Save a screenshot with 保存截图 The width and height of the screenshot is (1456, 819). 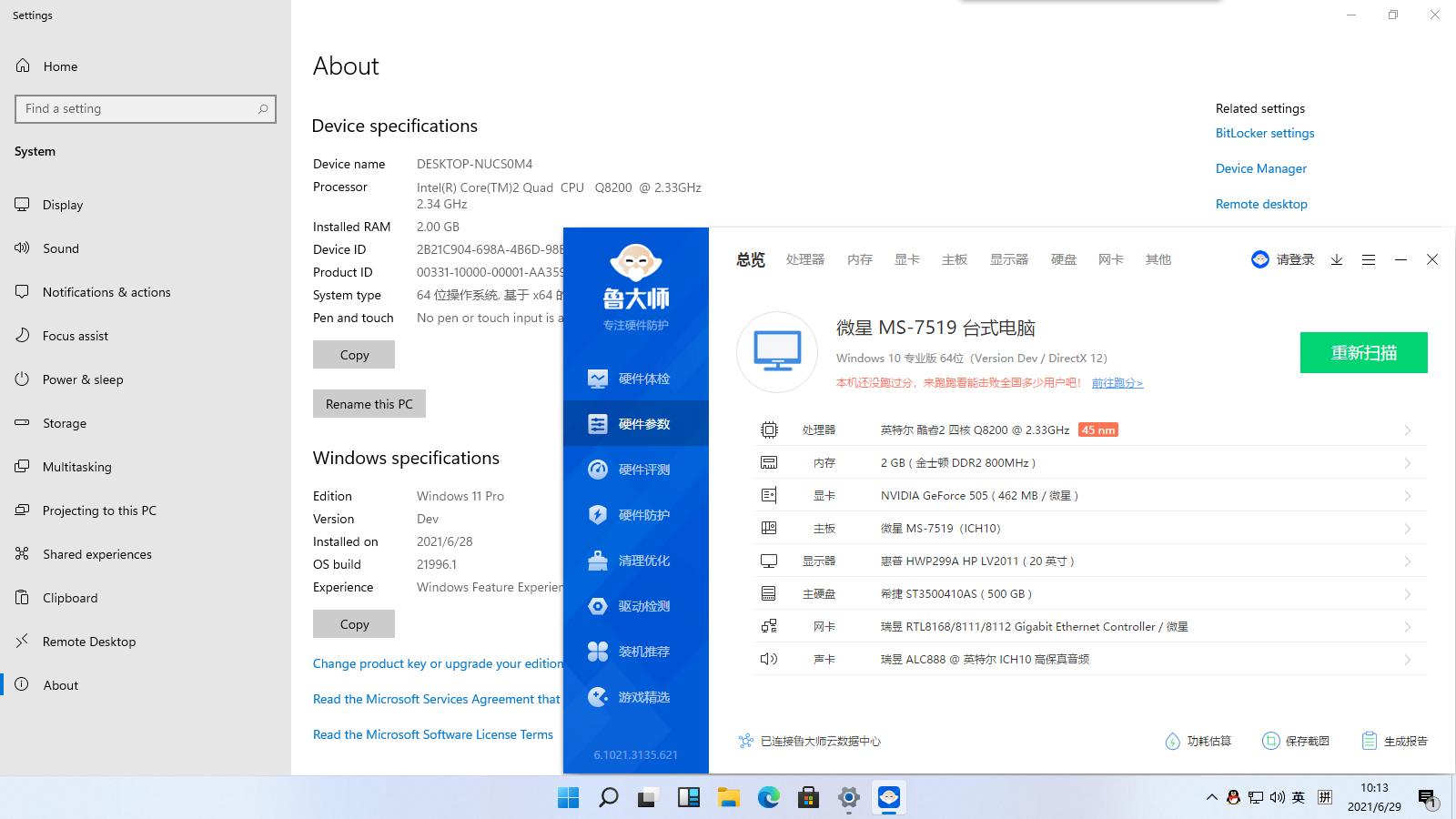pyautogui.click(x=1297, y=740)
